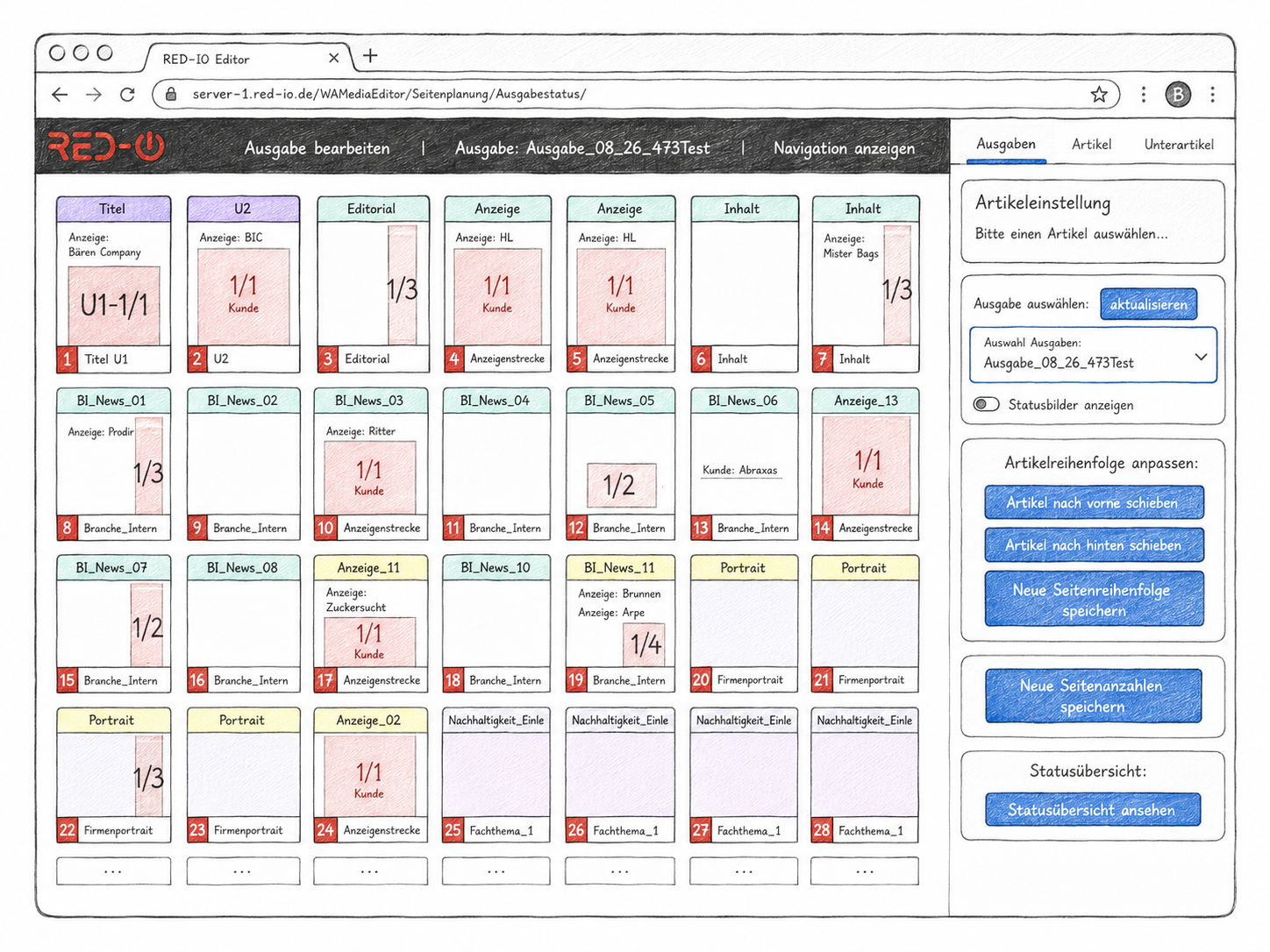Select page 24 Anzeige_02 card
The width and height of the screenshot is (1270, 952).
[371, 775]
